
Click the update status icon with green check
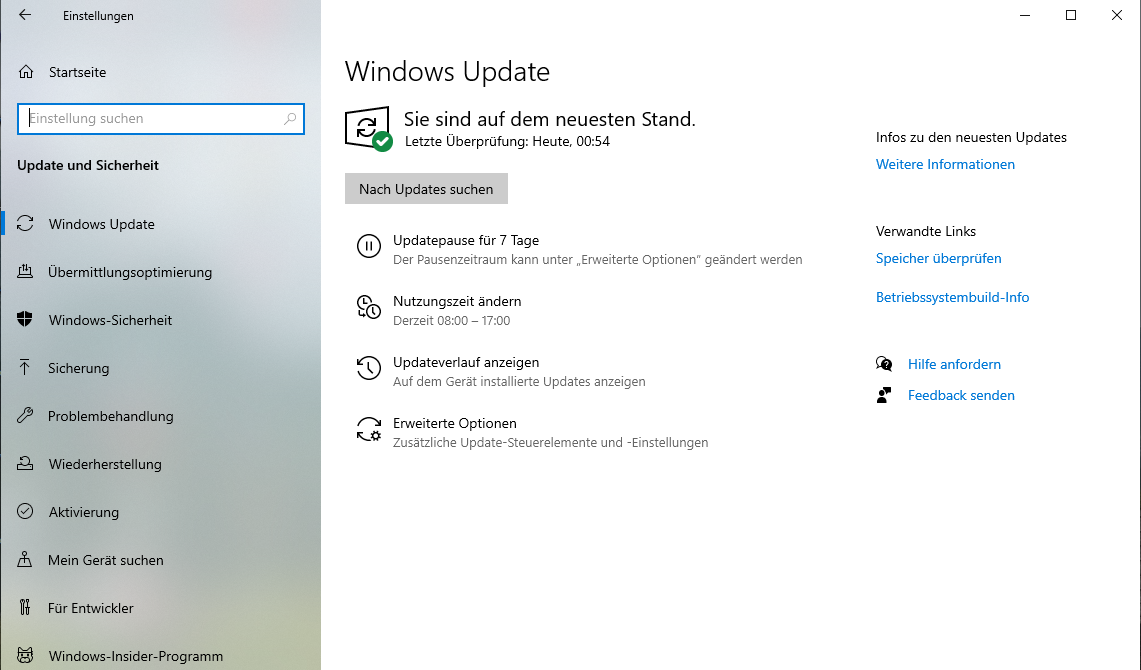[x=368, y=129]
